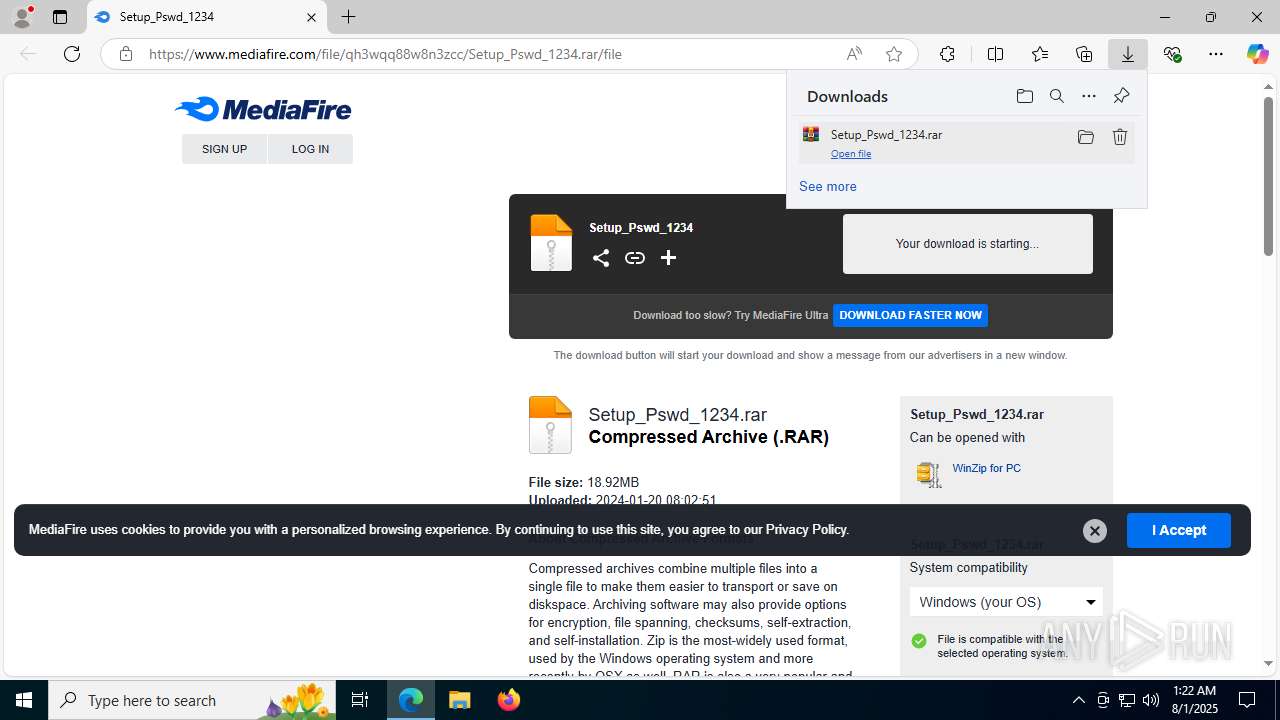Launch Copilot sidebar icon
Viewport: 1280px width, 720px height.
1257,54
